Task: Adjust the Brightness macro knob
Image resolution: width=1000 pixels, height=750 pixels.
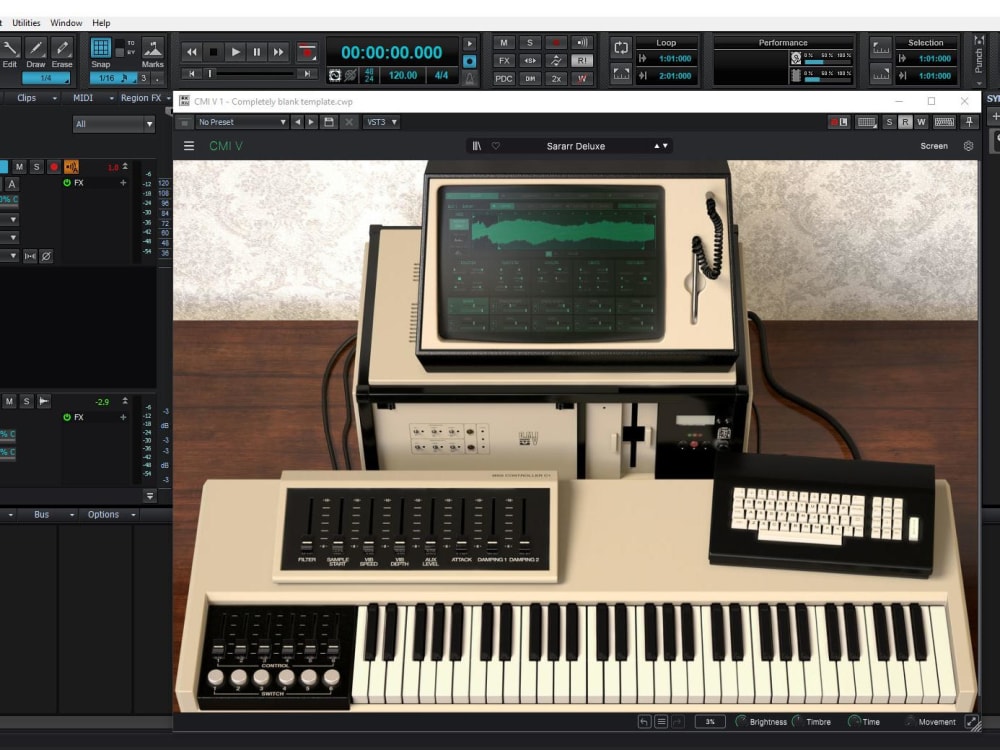Action: click(x=740, y=721)
